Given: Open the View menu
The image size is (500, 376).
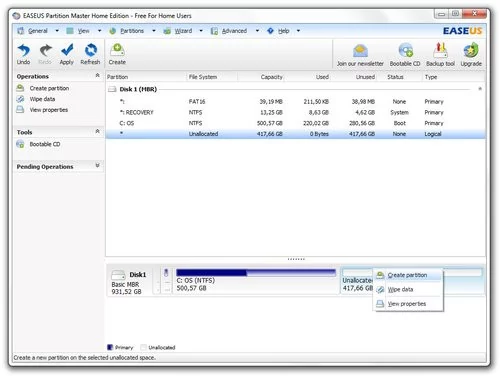Looking at the screenshot, I should click(x=83, y=31).
